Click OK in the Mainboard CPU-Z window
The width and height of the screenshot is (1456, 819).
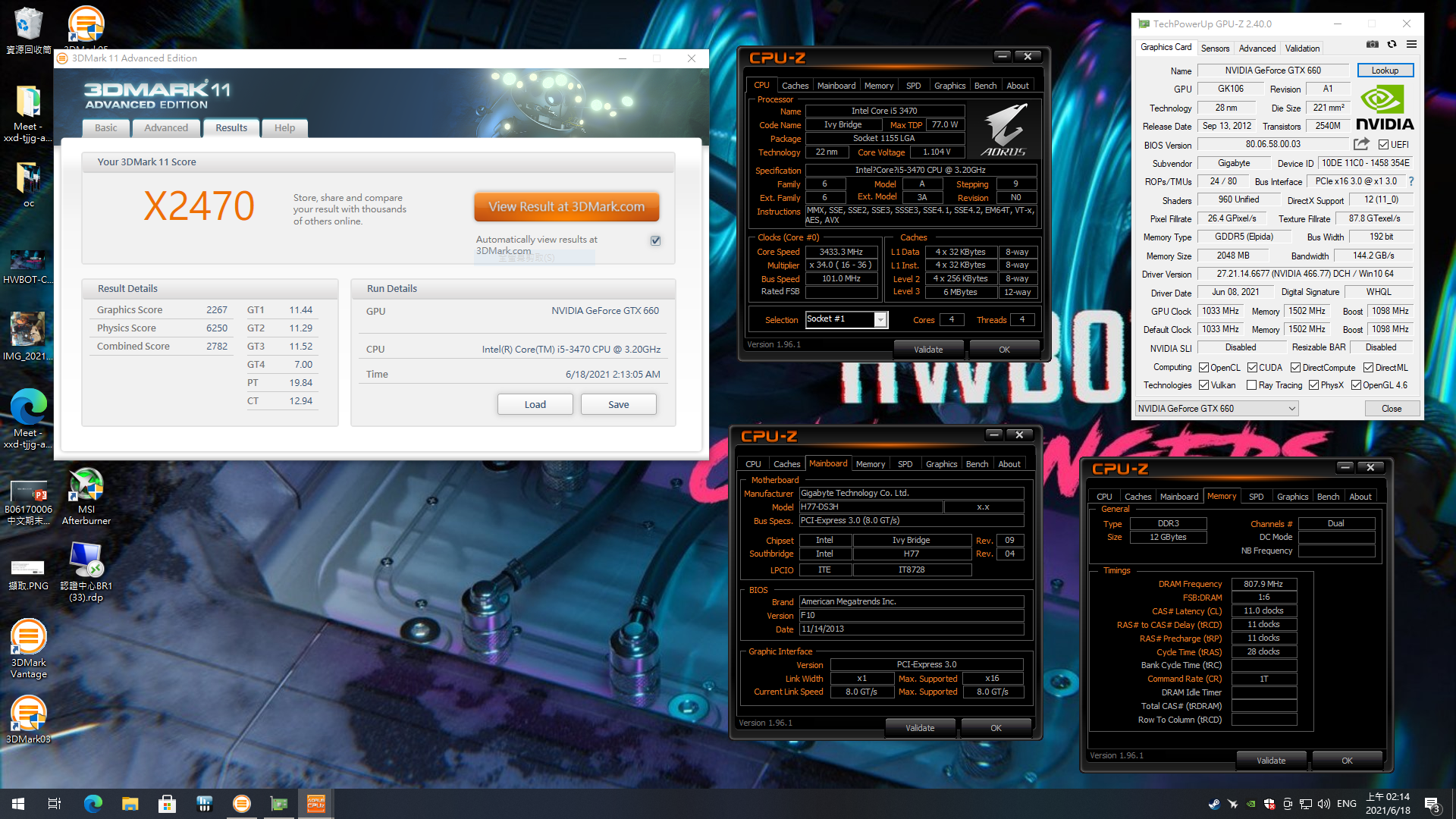pyautogui.click(x=996, y=728)
